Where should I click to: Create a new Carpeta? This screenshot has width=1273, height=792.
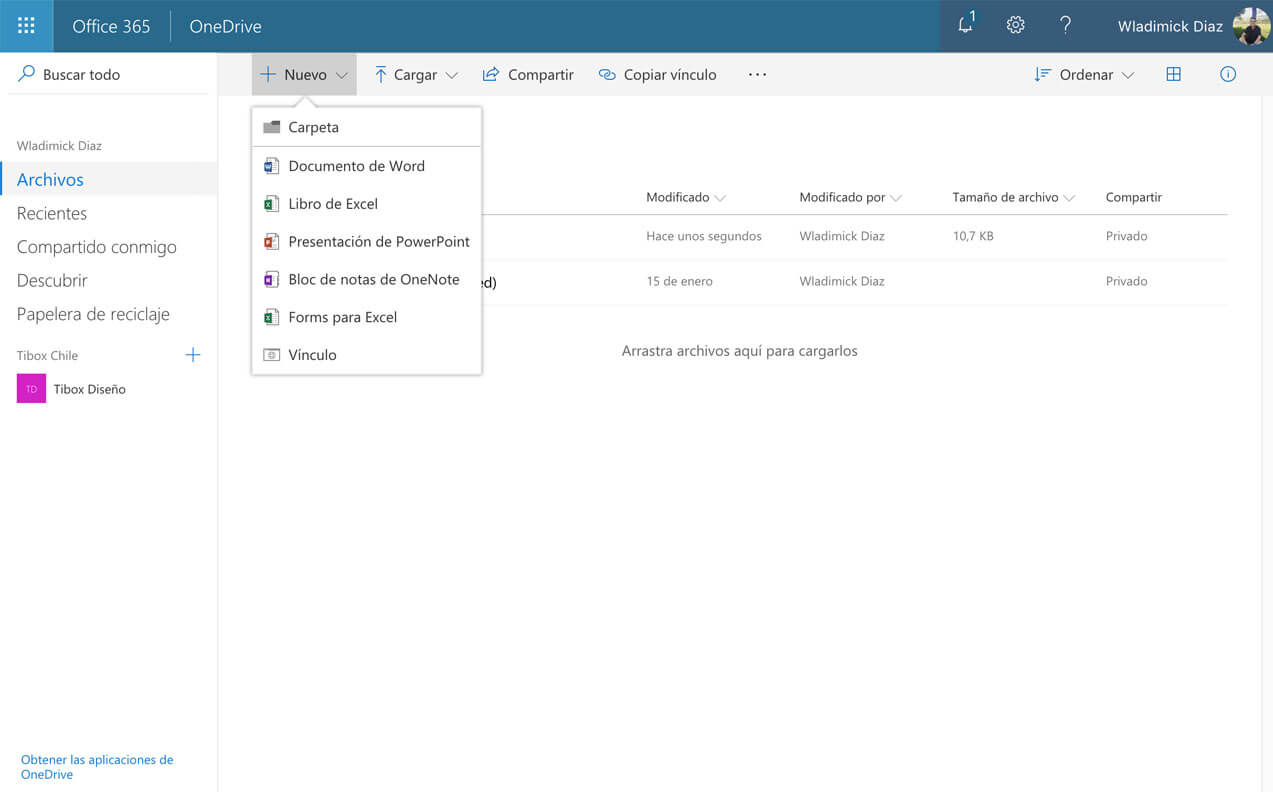(x=367, y=128)
